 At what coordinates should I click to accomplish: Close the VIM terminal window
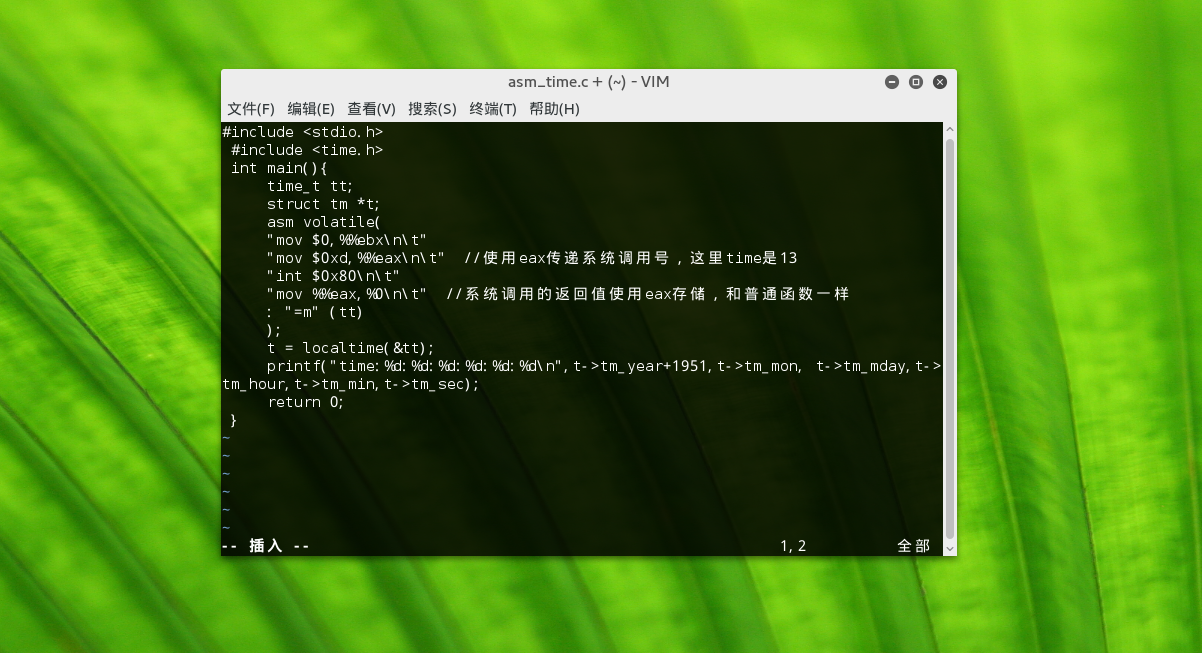(x=939, y=82)
